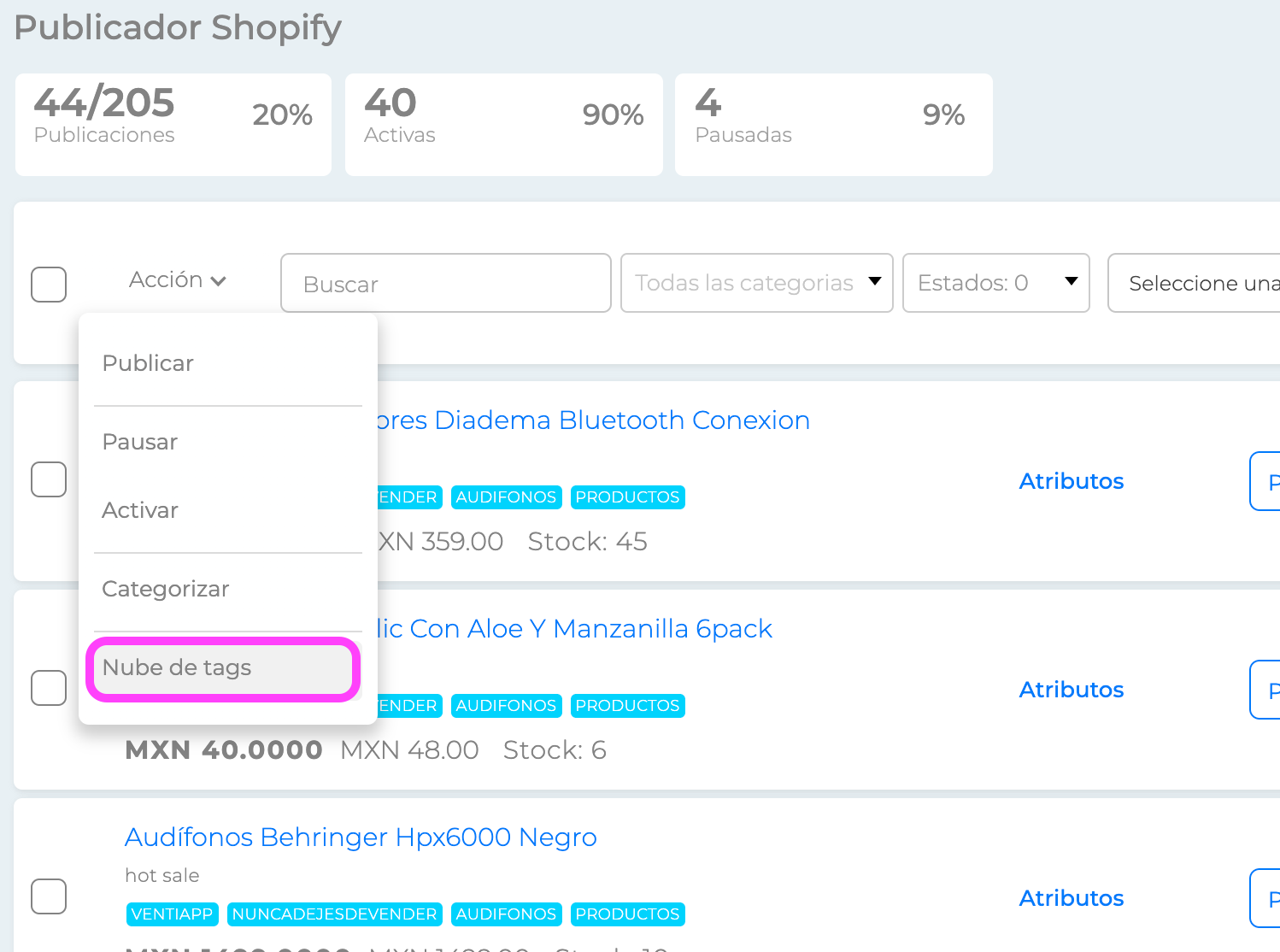
Task: Click AUDIFONOS tag on Aloe Y Manzanilla row
Action: pyautogui.click(x=506, y=706)
